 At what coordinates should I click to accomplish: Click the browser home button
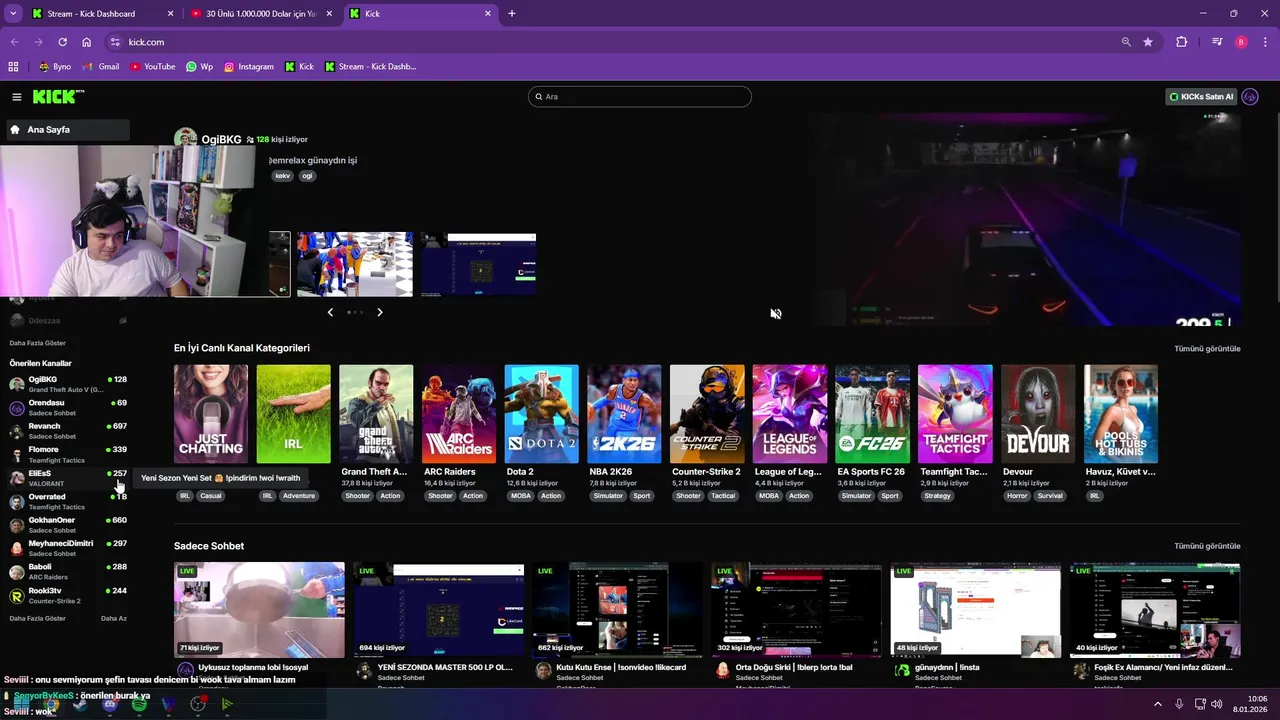click(87, 42)
